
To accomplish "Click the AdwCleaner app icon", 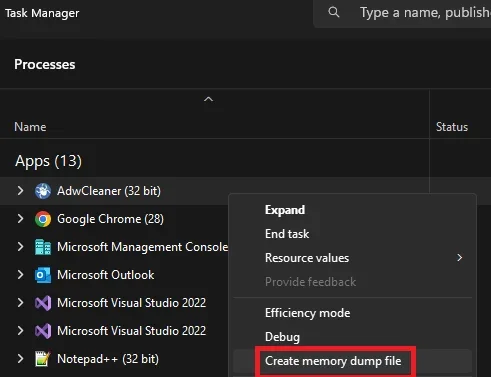I will [x=43, y=191].
